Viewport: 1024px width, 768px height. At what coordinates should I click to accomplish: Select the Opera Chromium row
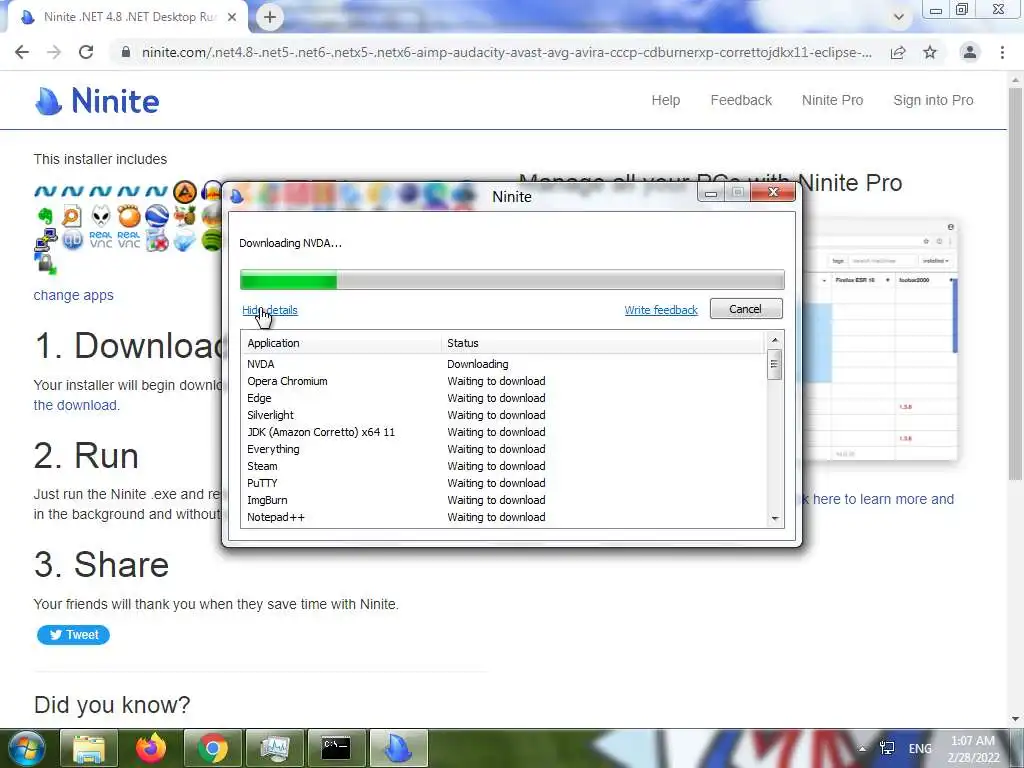[503, 381]
